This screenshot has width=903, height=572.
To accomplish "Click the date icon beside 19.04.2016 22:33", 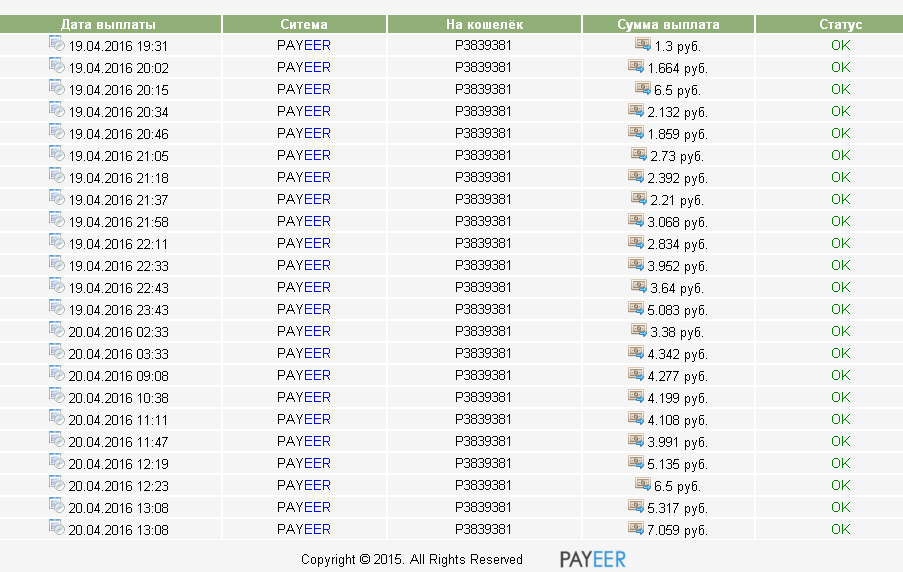I will [x=57, y=264].
